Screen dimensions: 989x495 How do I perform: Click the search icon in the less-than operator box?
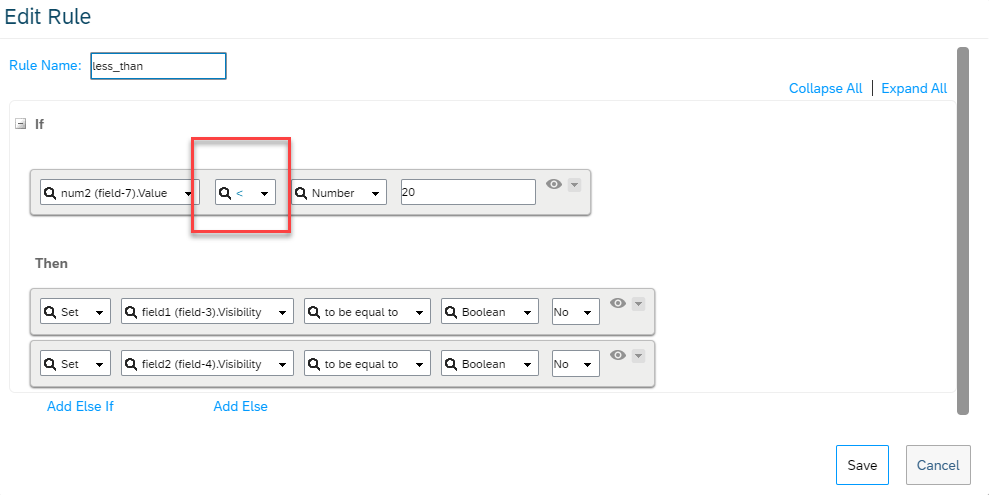(225, 193)
